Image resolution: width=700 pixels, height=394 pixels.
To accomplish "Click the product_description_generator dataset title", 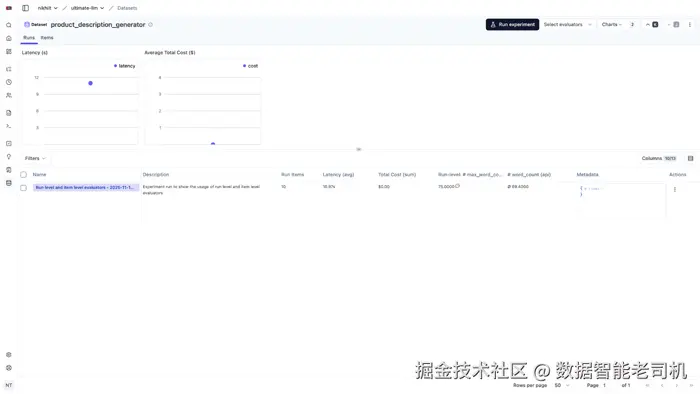I will (98, 25).
